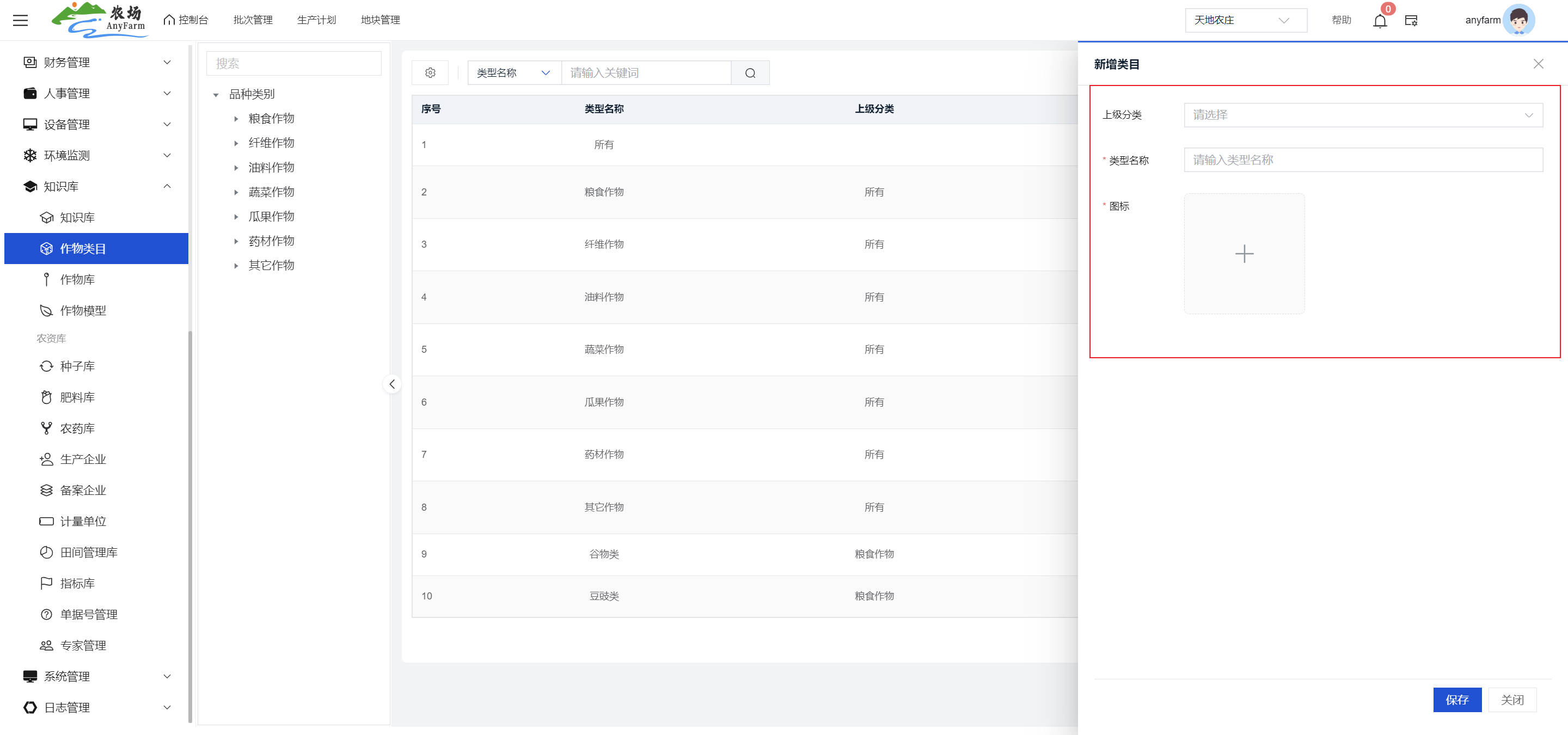This screenshot has height=735, width=1568.
Task: Collapse the tree panel with left arrow
Action: point(392,384)
